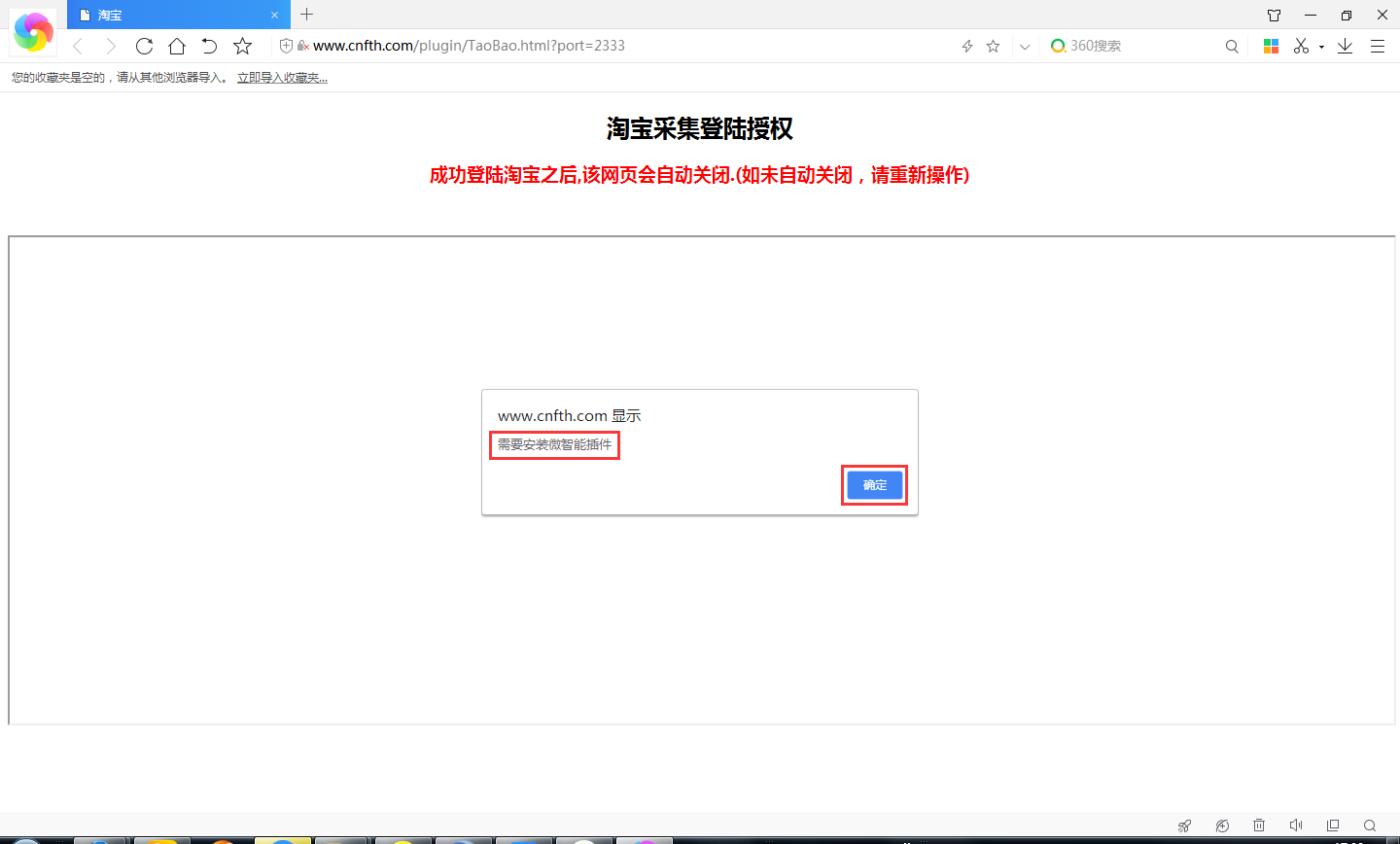Screen dimensions: 1400x844
Task: Click the 淘宝采集登陆授权 heading
Action: (700, 128)
